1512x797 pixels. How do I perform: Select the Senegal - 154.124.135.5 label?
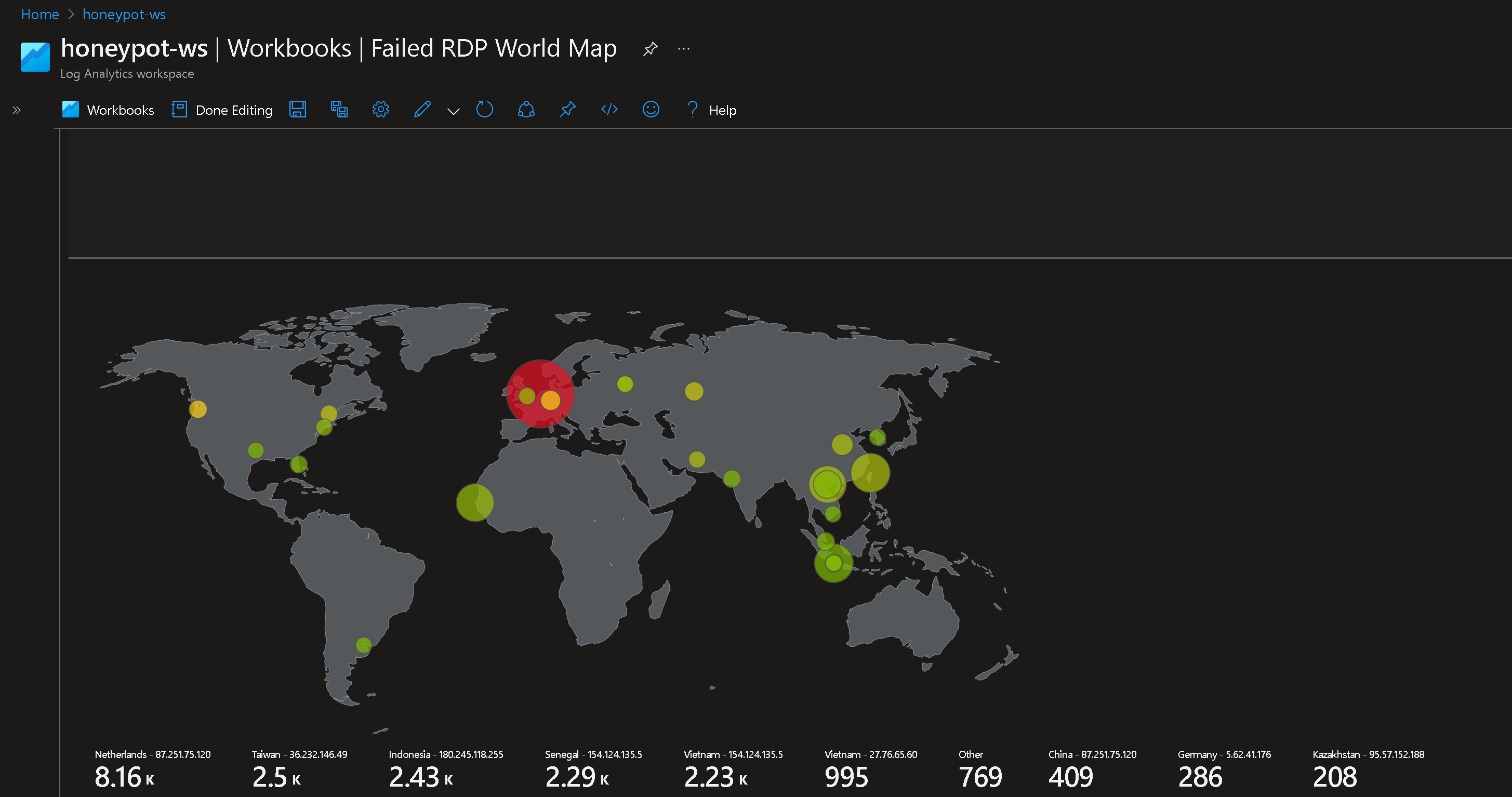[x=593, y=754]
